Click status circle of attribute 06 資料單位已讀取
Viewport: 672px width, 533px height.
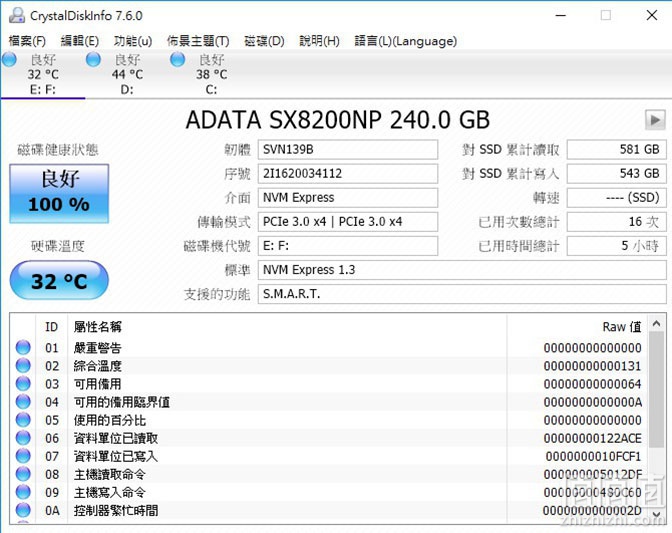[23, 438]
